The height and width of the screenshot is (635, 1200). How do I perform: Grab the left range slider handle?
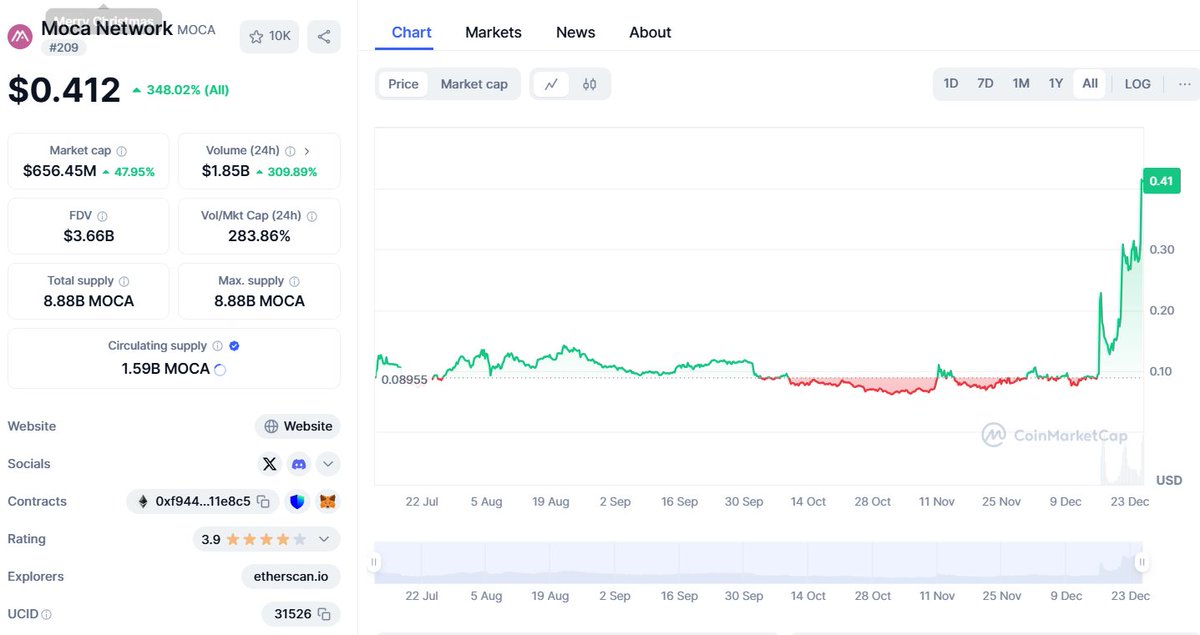point(376,563)
